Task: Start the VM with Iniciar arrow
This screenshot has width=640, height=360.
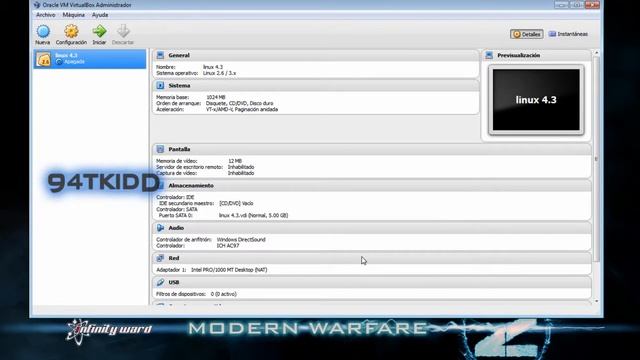Action: (x=99, y=31)
